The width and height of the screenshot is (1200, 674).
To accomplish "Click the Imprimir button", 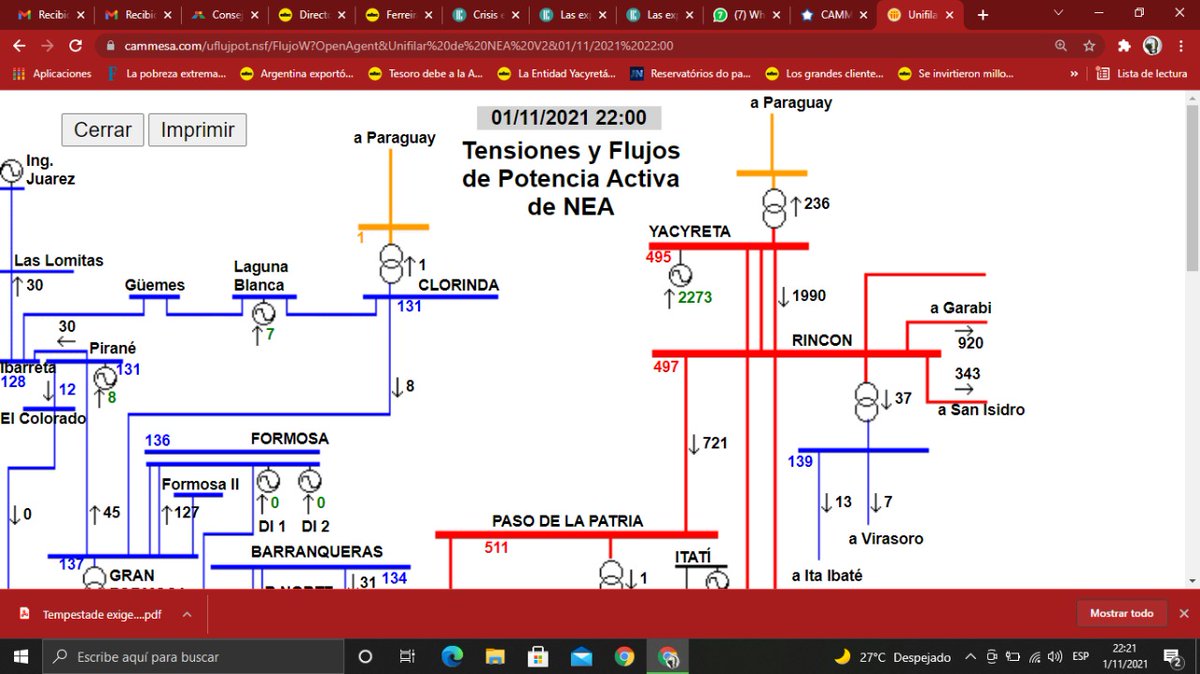I will [198, 130].
